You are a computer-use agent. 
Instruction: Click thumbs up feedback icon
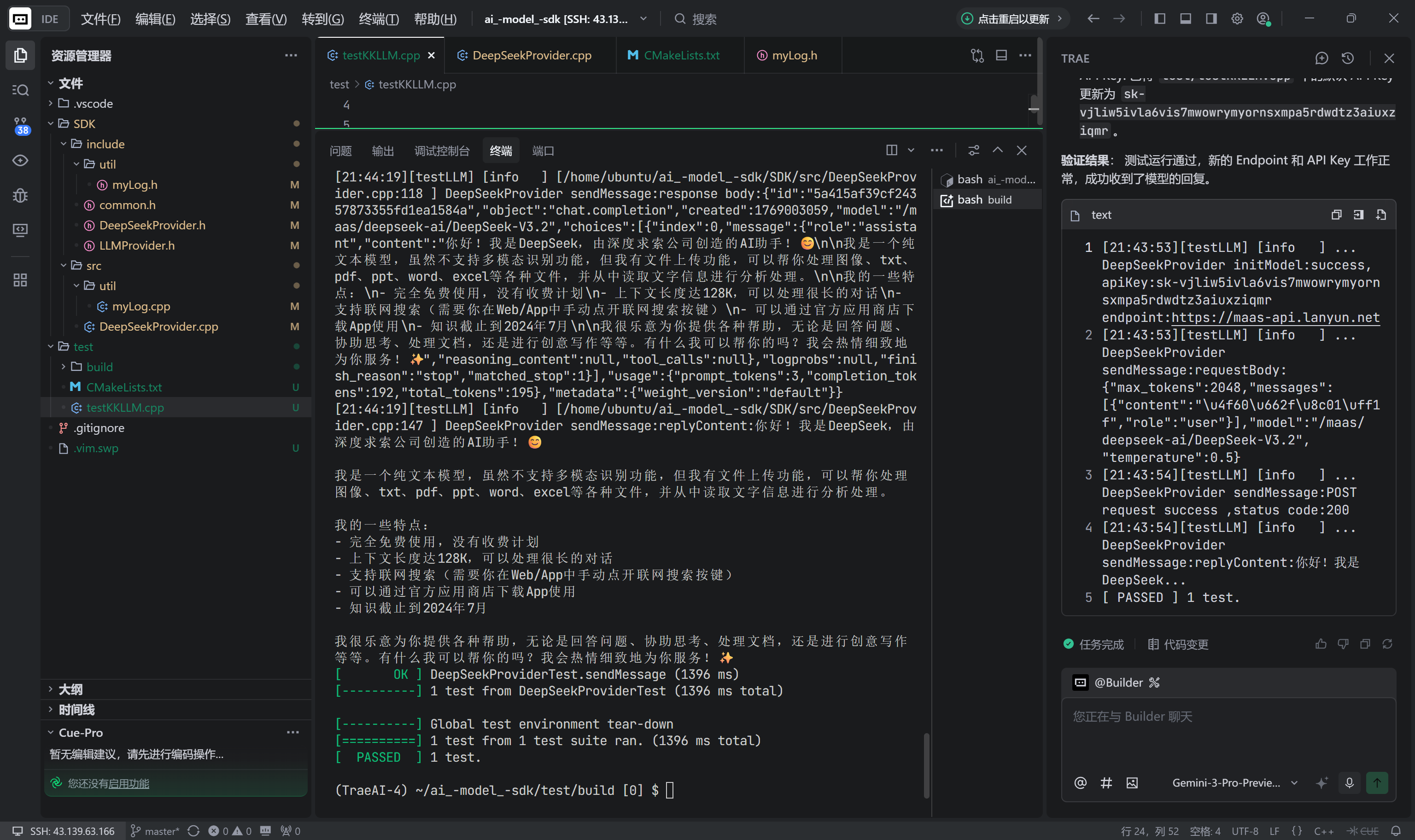click(x=1321, y=644)
